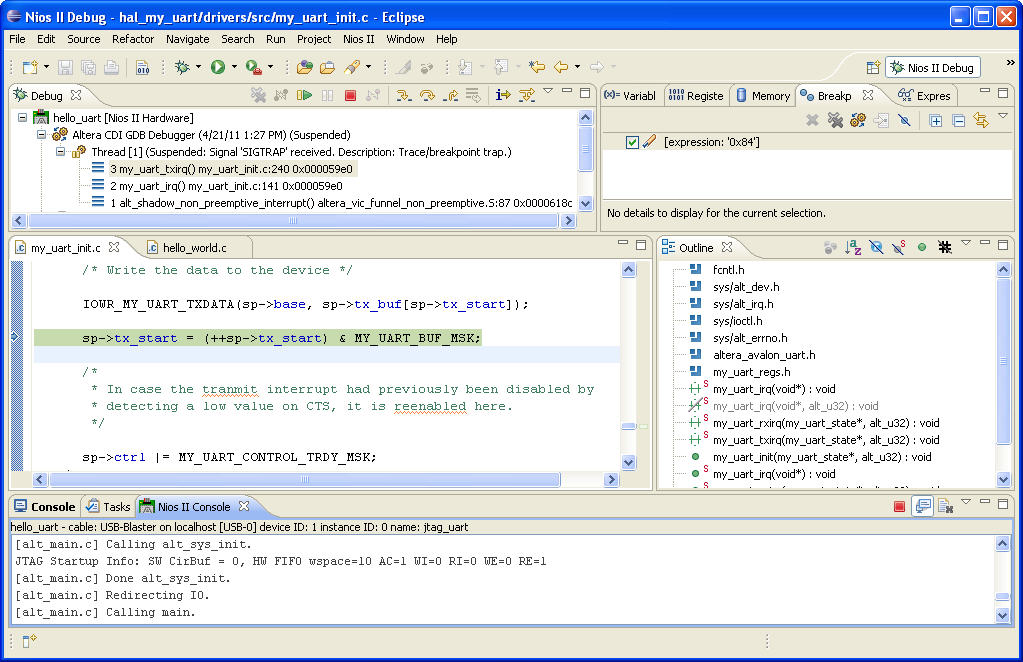Click the Search flashlight icon
Image resolution: width=1023 pixels, height=662 pixels.
pos(352,67)
